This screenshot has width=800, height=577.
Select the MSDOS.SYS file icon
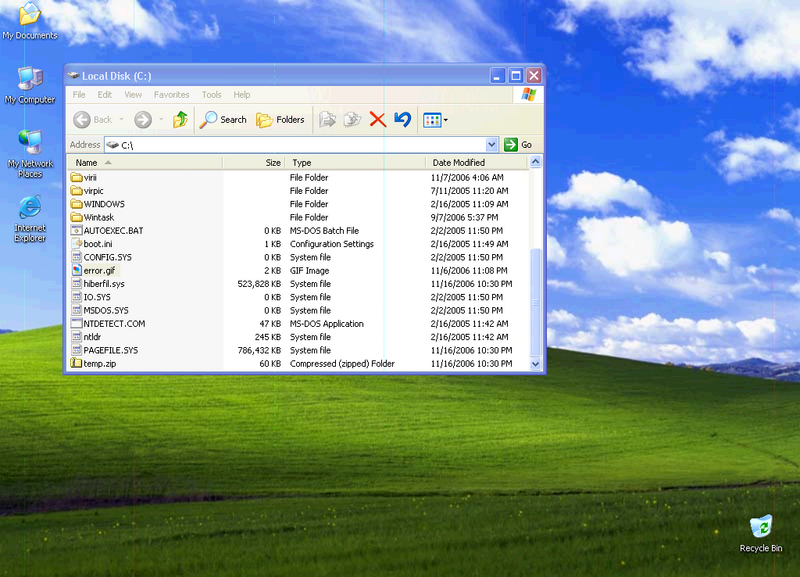pyautogui.click(x=77, y=310)
